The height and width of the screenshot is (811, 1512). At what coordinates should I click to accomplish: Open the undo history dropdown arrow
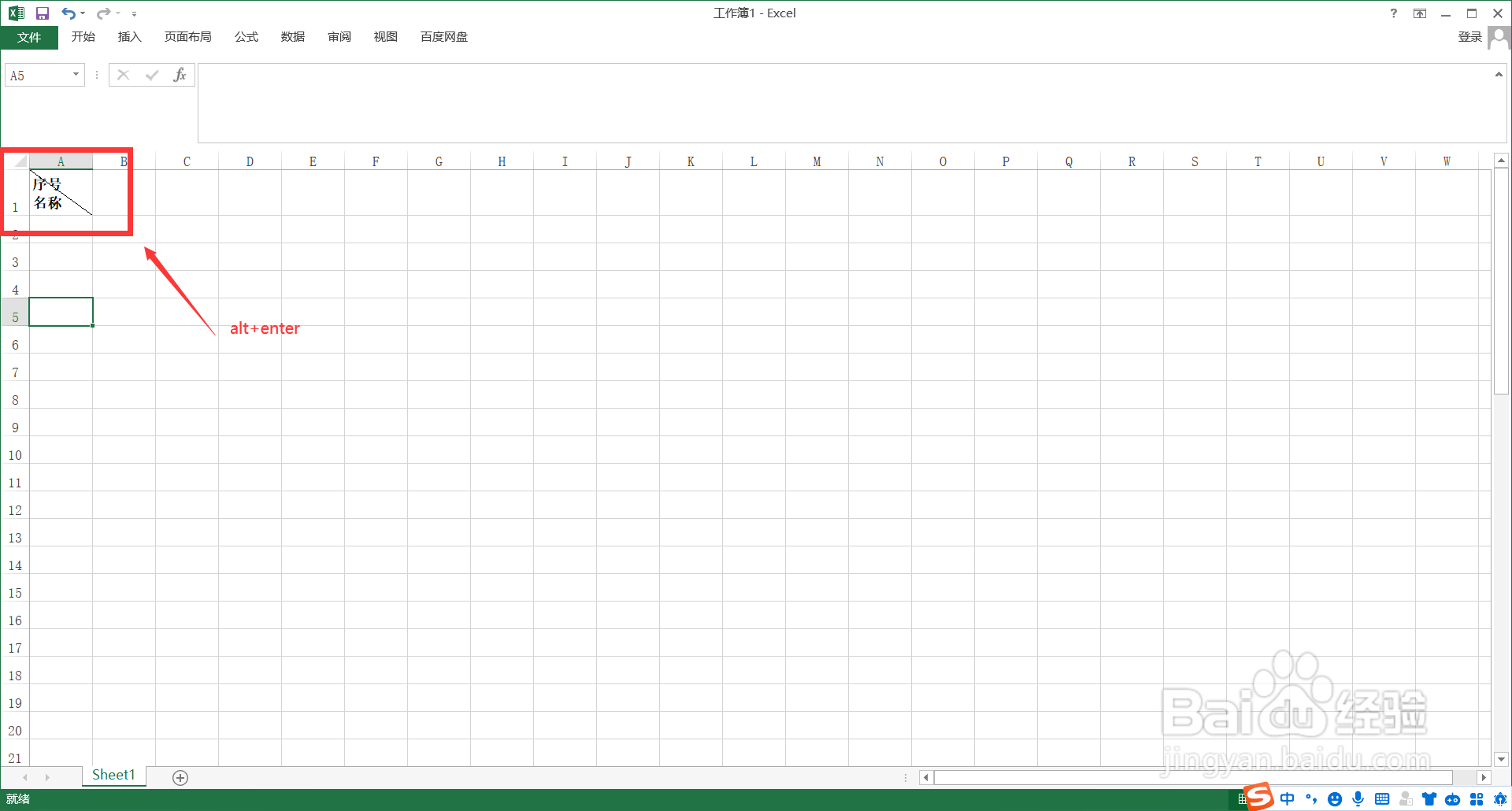[x=83, y=13]
